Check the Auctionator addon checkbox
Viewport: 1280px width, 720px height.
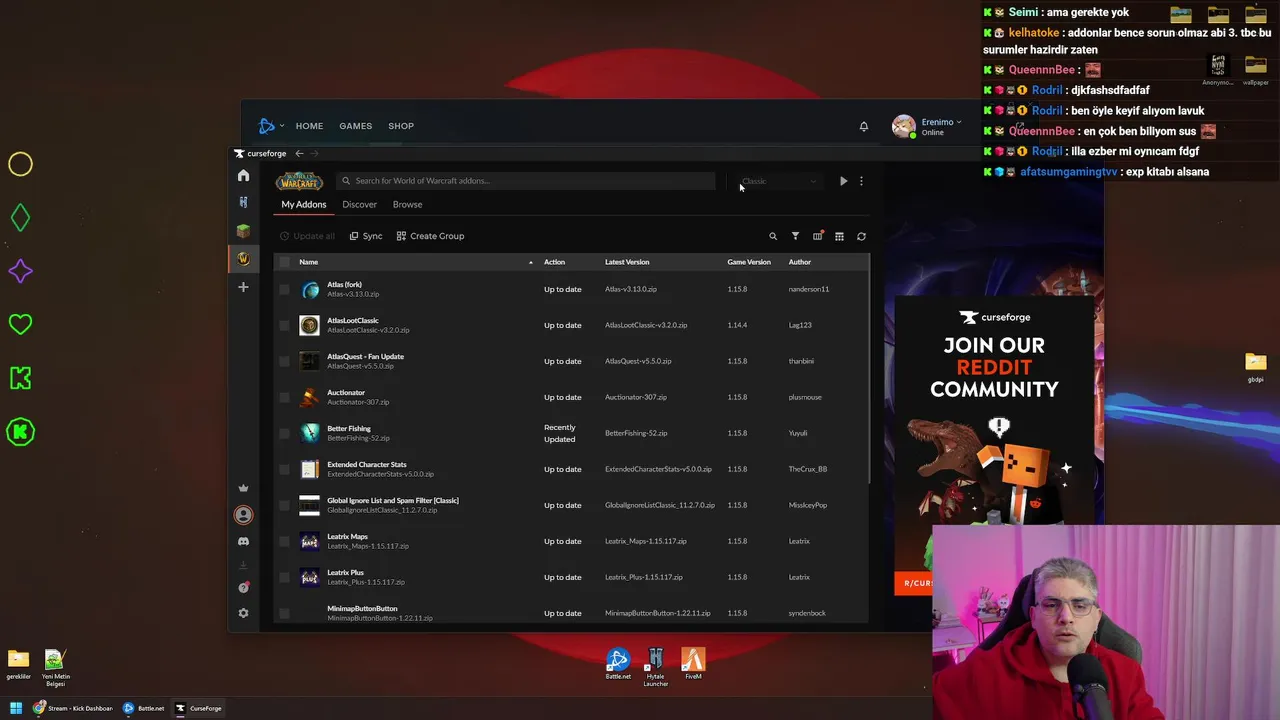click(284, 397)
